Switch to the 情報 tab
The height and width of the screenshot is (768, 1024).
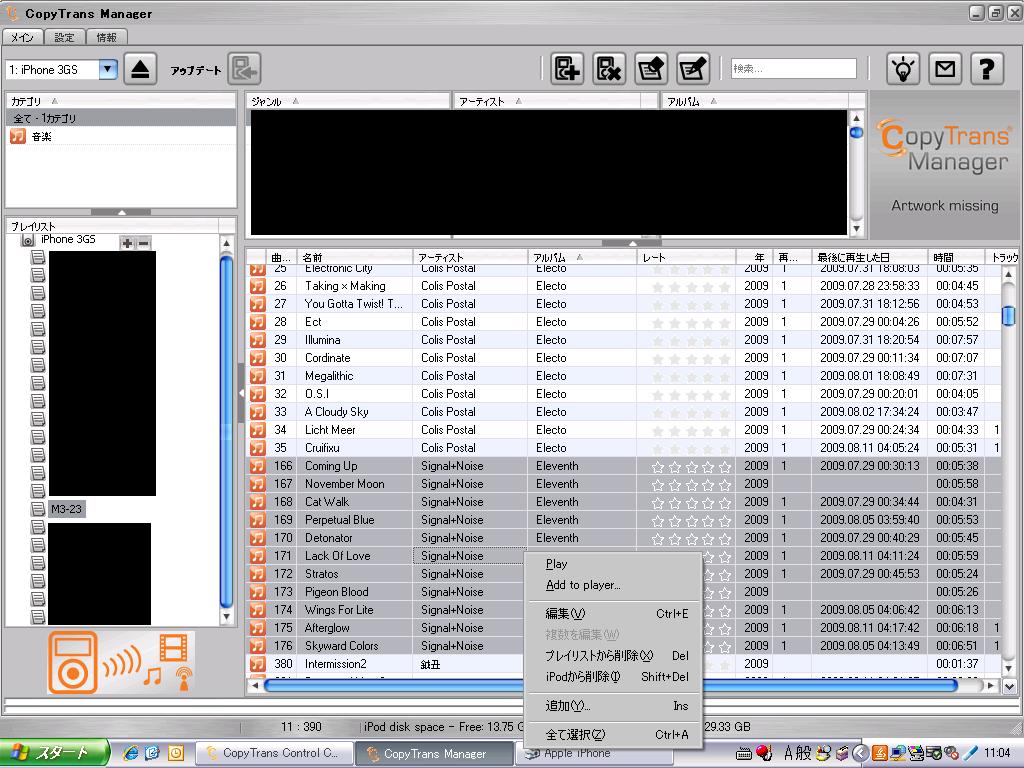106,37
